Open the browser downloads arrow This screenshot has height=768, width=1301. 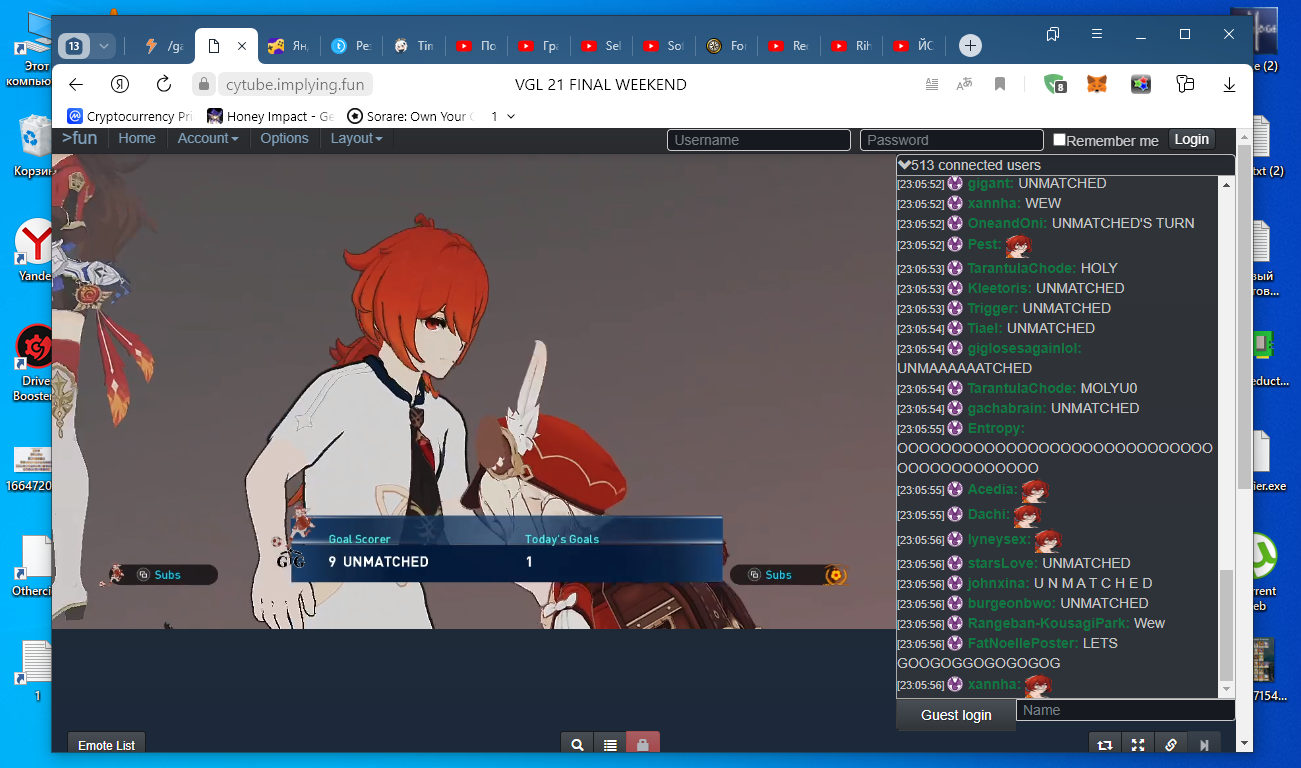[1229, 84]
